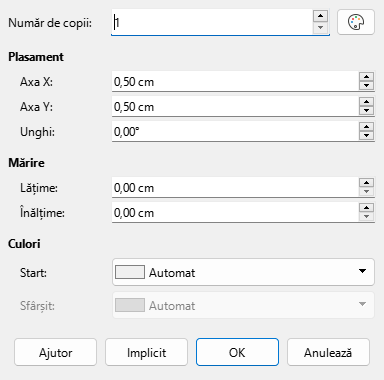Click the color palette values-from-selection icon
Screen dimensions: 384x380
pos(356,22)
